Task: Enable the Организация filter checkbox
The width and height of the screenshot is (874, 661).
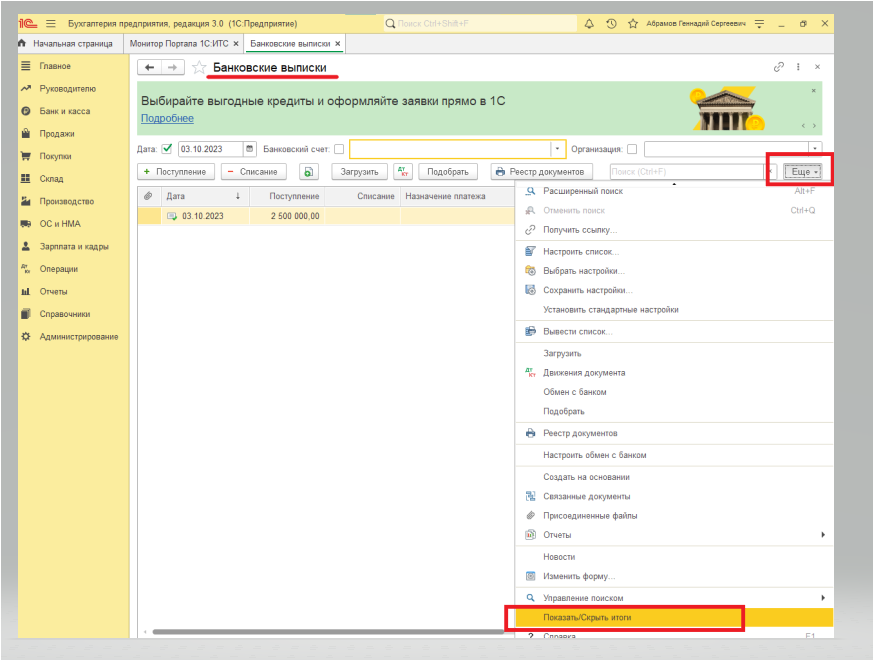Action: coord(632,149)
